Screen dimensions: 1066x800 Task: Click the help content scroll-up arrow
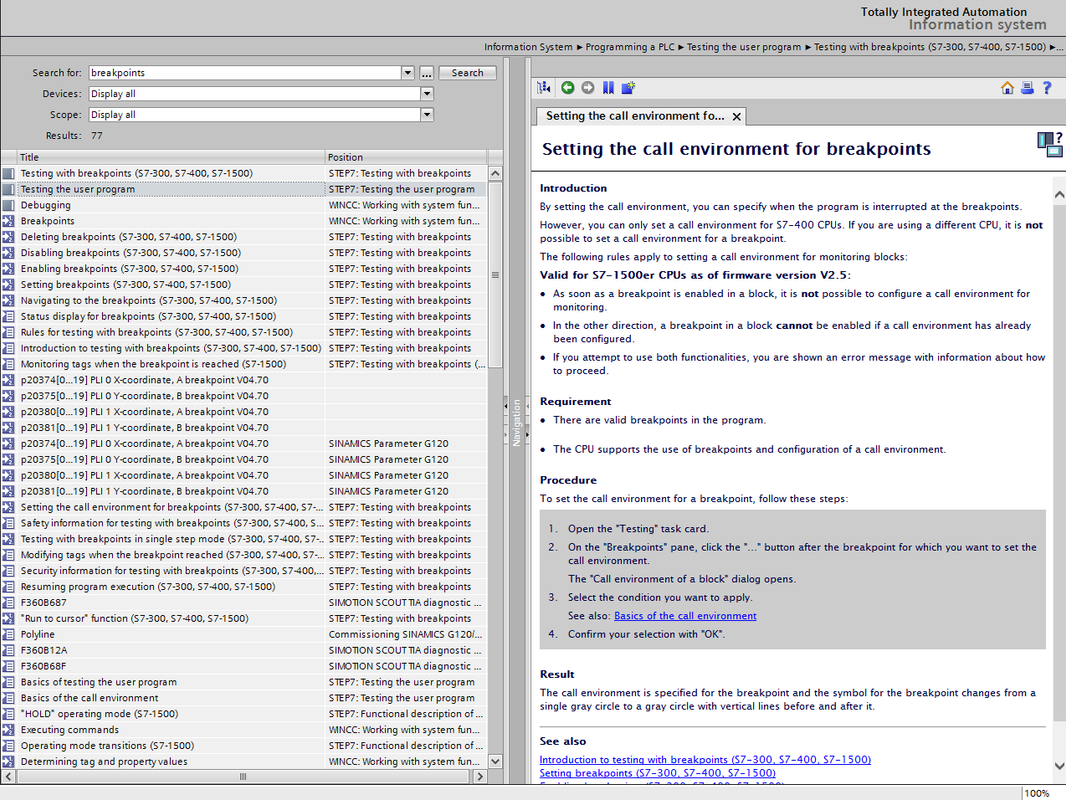tap(1059, 195)
